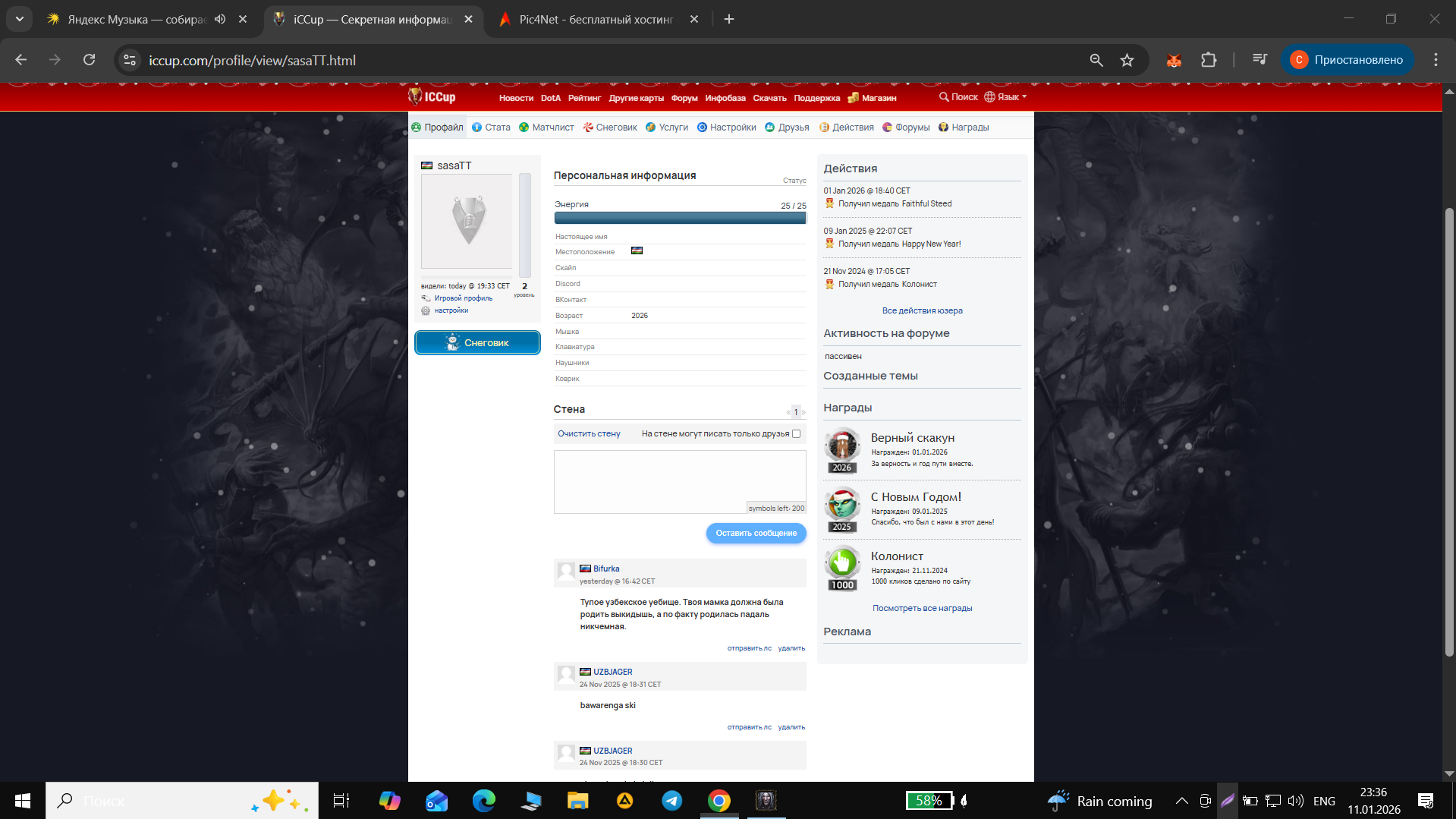Open the Игровой профиль link

pos(463,298)
